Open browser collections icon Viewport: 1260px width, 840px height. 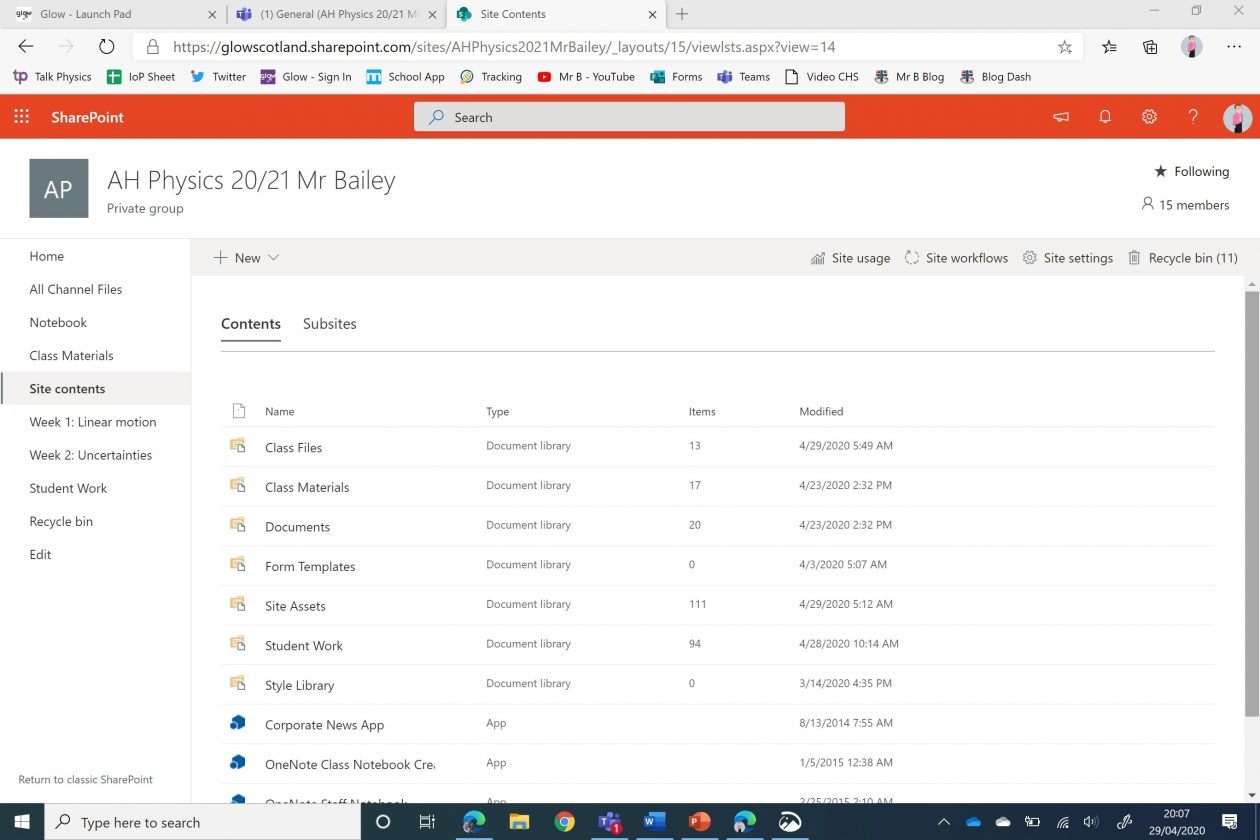1150,47
